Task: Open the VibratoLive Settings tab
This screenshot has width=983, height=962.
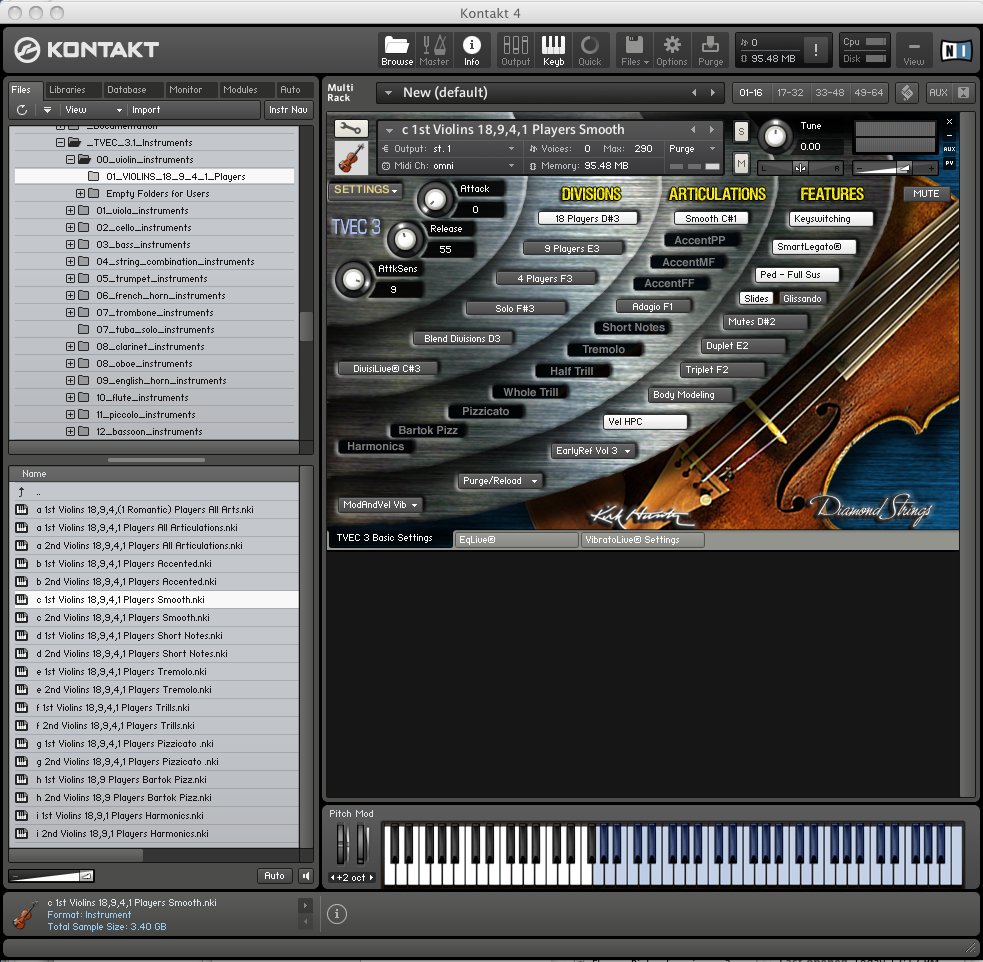Action: (643, 540)
